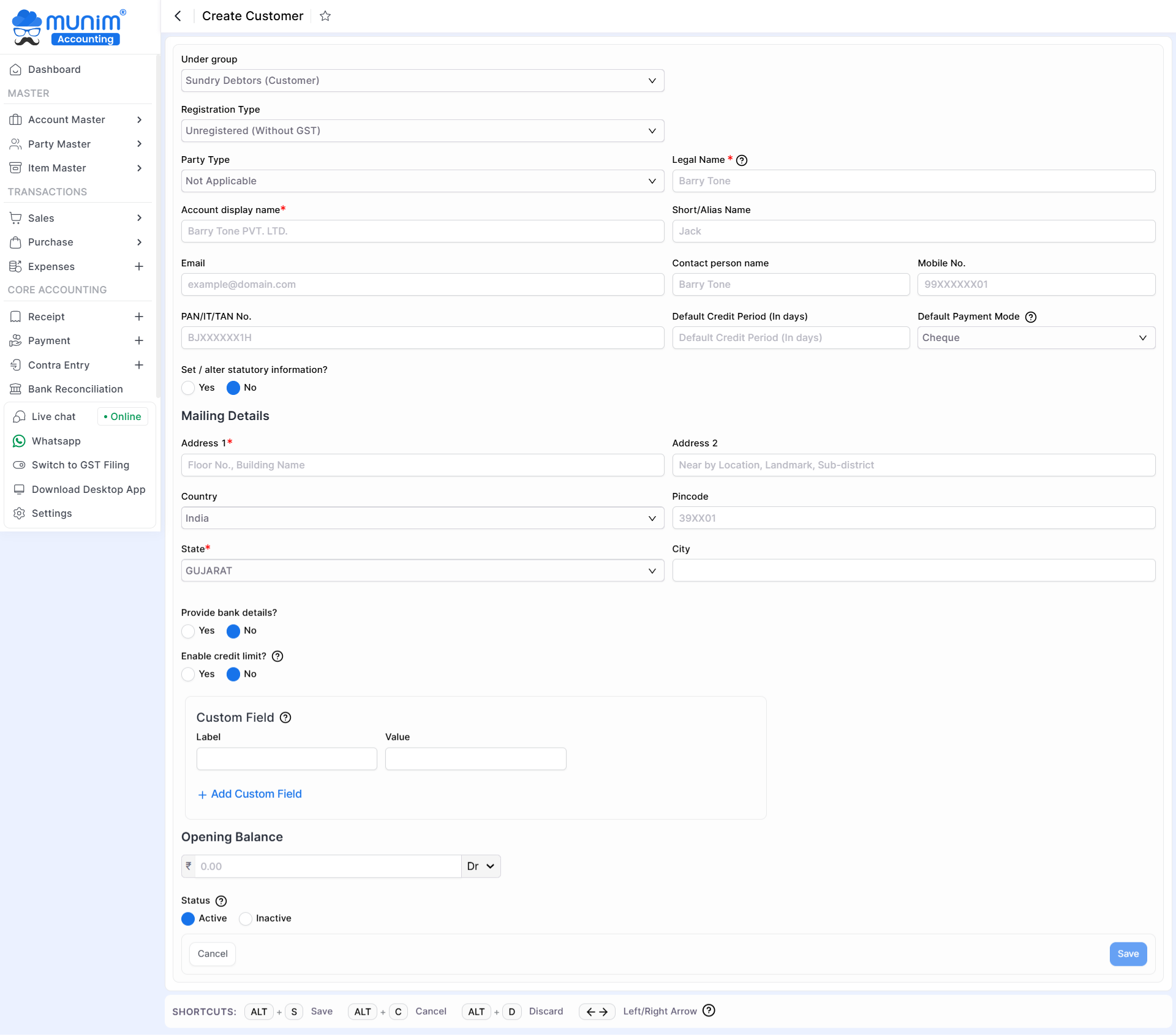Set Status to Inactive

[246, 919]
